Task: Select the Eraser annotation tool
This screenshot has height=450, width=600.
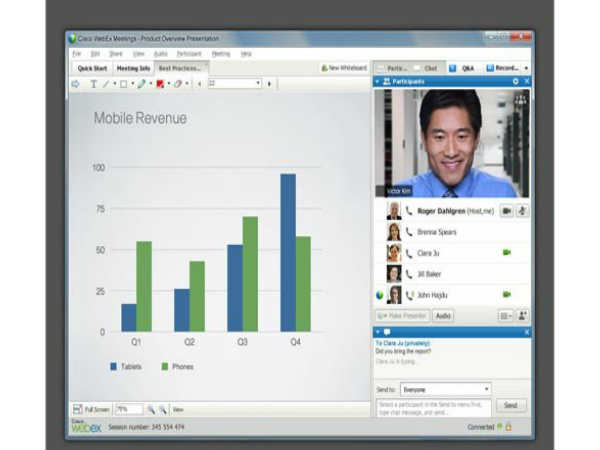Action: (x=178, y=83)
